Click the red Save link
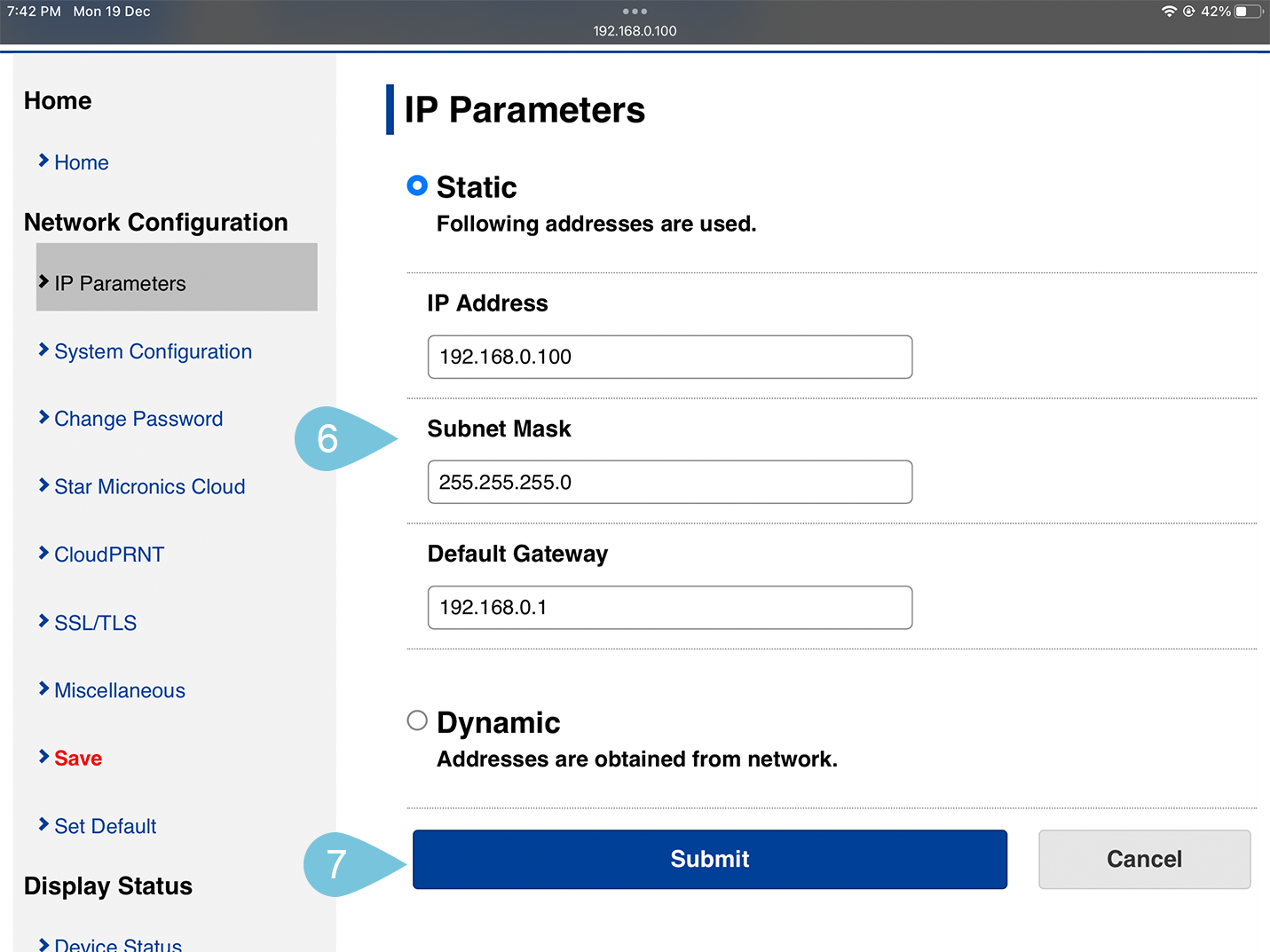 coord(78,759)
